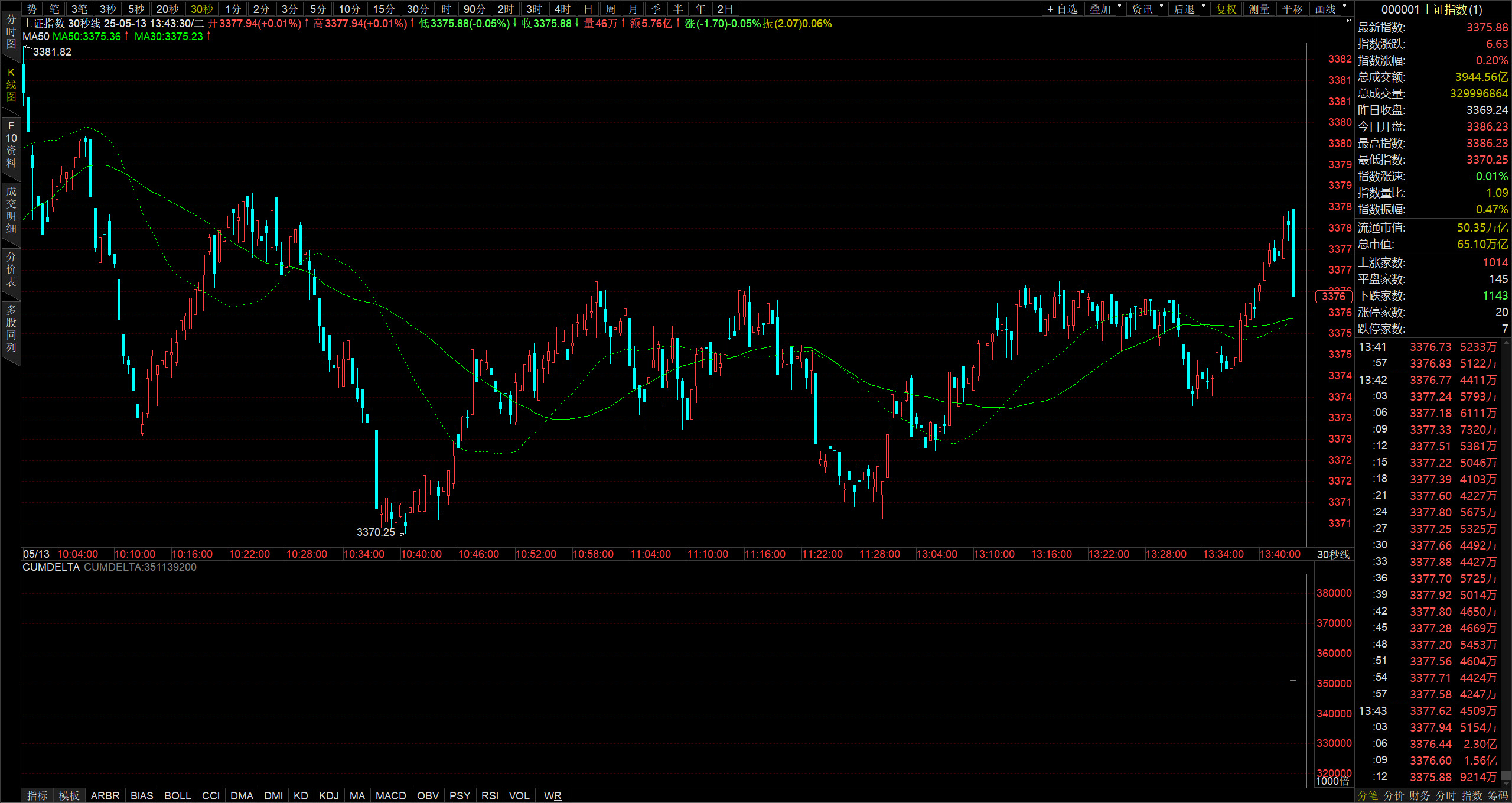Image resolution: width=1512 pixels, height=803 pixels.
Task: Open the 筹码 tab in right panel
Action: pyautogui.click(x=1498, y=795)
